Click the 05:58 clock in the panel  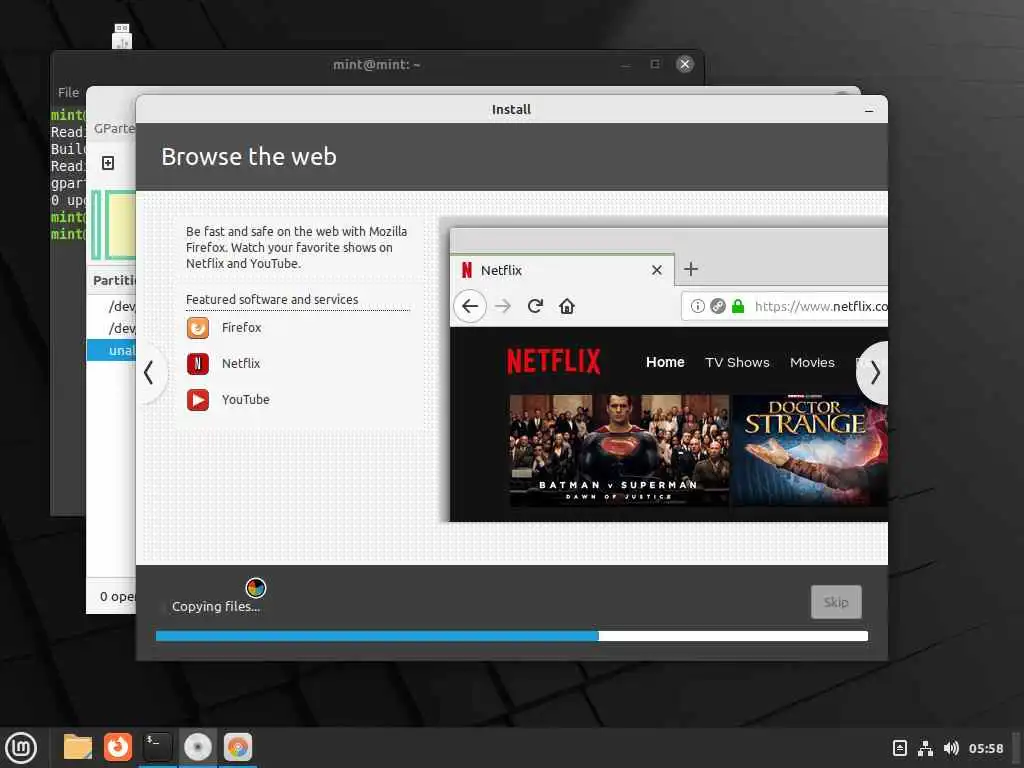pos(985,748)
